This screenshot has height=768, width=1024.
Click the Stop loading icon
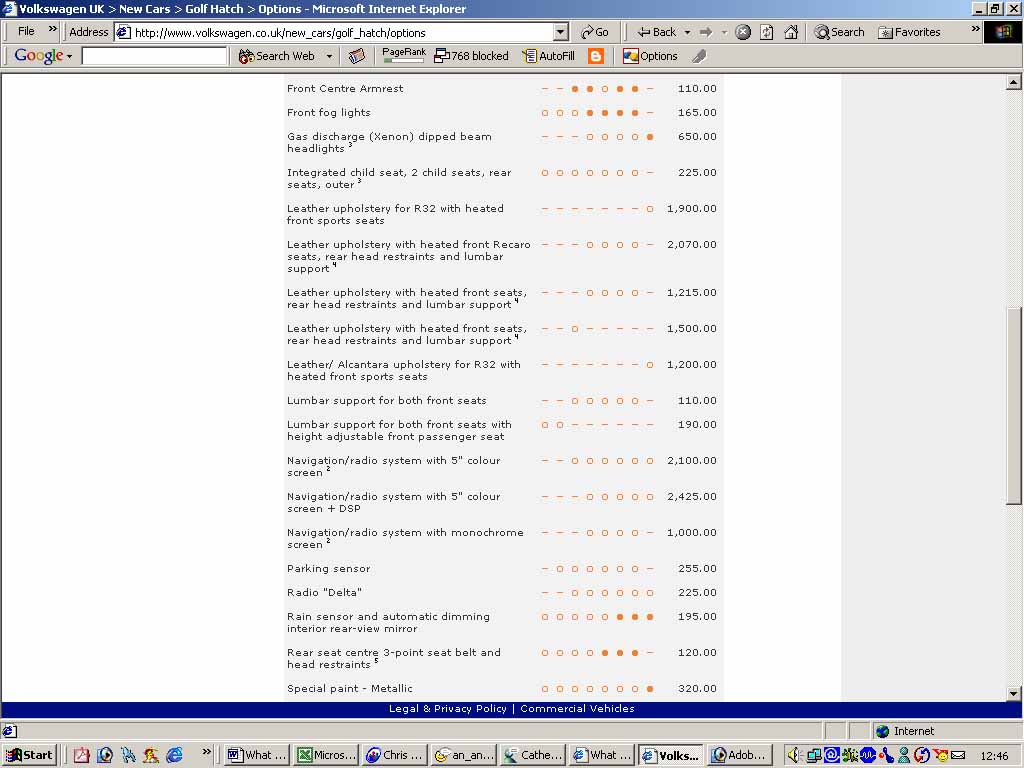743,32
